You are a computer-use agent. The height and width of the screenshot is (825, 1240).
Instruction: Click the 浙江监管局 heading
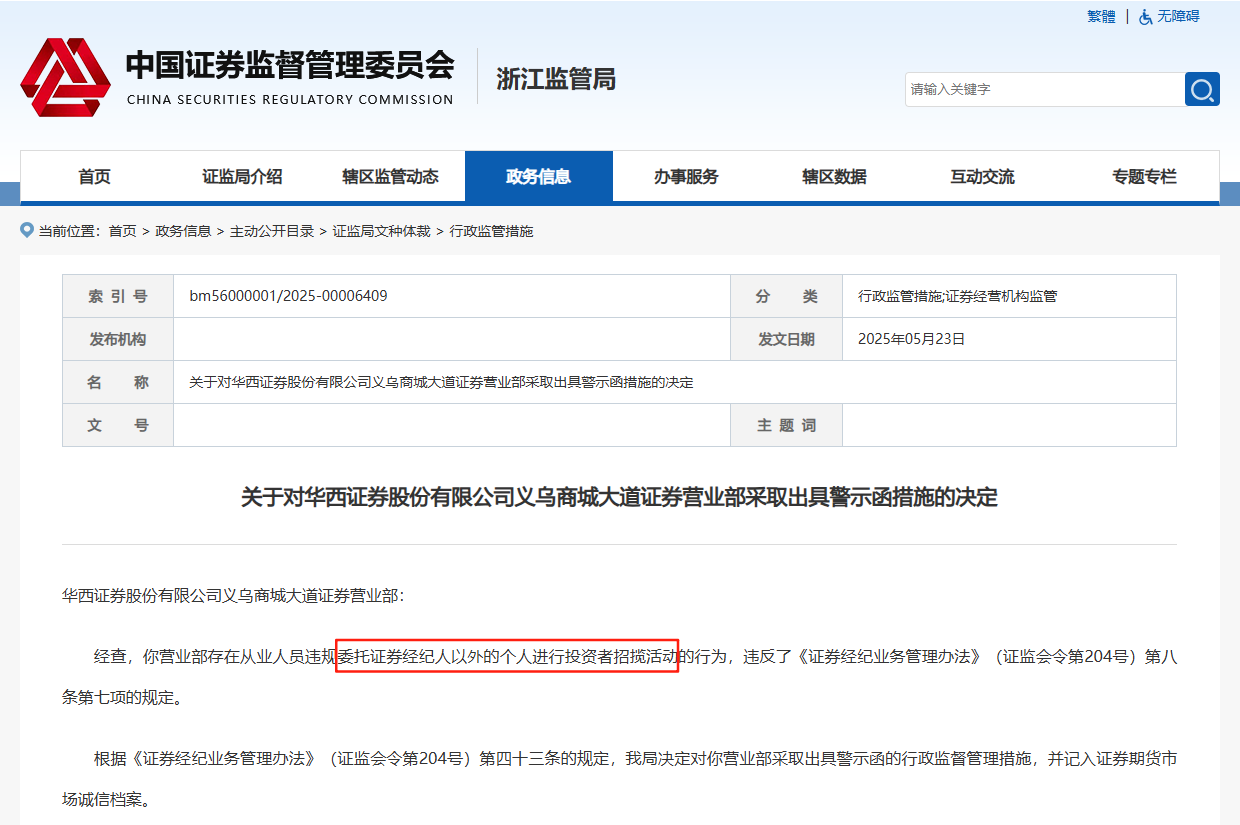coord(556,79)
